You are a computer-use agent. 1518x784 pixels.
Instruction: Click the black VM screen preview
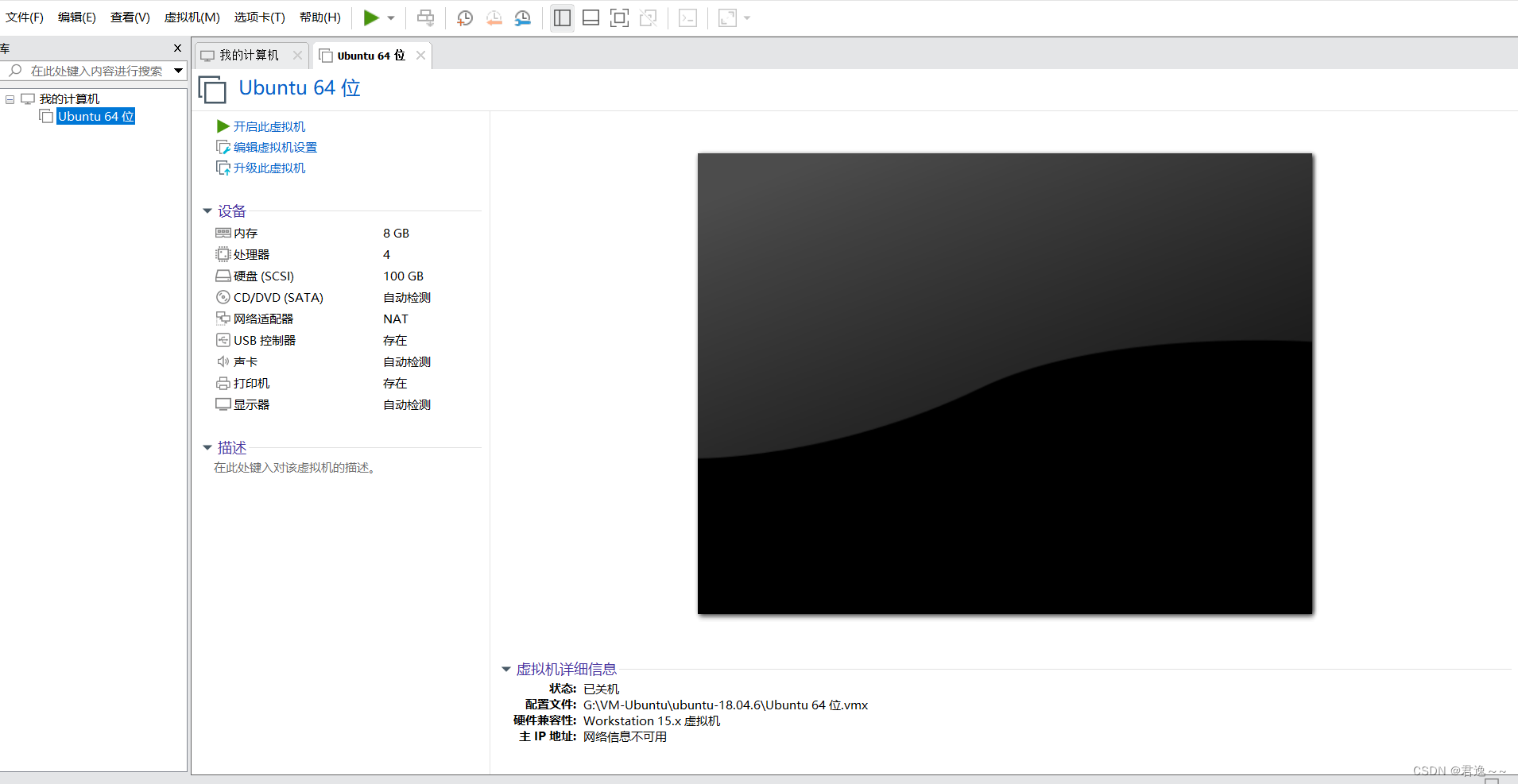point(1005,383)
